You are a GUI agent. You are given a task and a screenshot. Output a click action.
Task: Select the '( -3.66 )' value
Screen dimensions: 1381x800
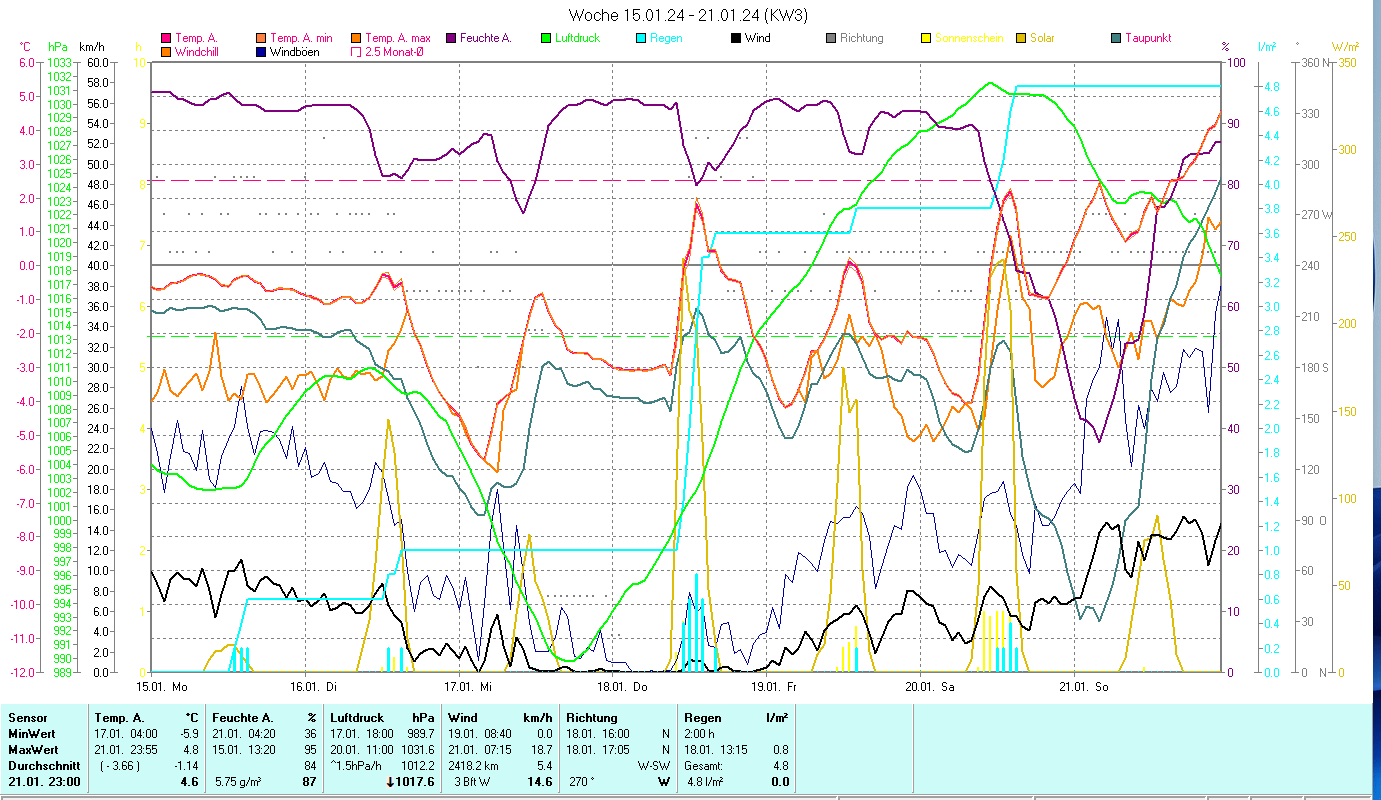coord(120,766)
